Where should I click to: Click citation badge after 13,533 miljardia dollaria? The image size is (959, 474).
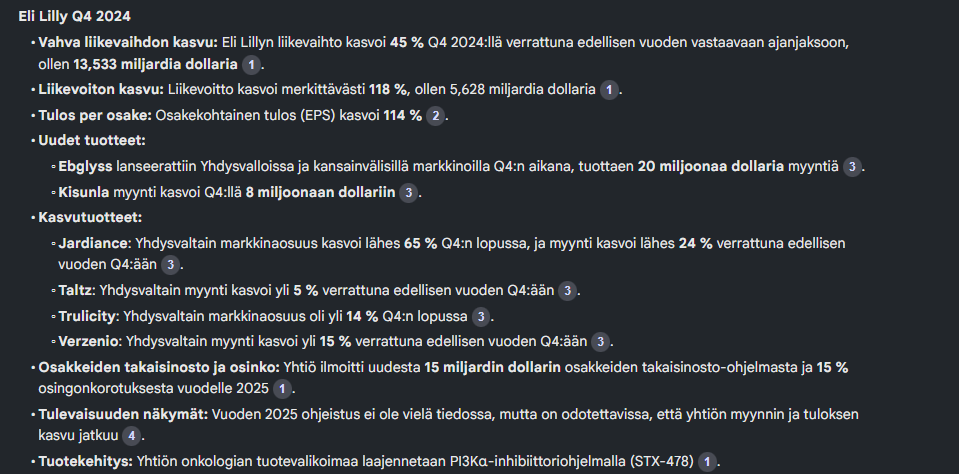coord(252,64)
